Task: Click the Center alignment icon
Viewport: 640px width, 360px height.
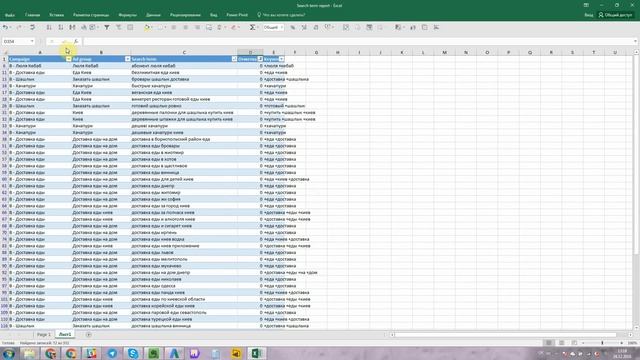Action: 185,27
